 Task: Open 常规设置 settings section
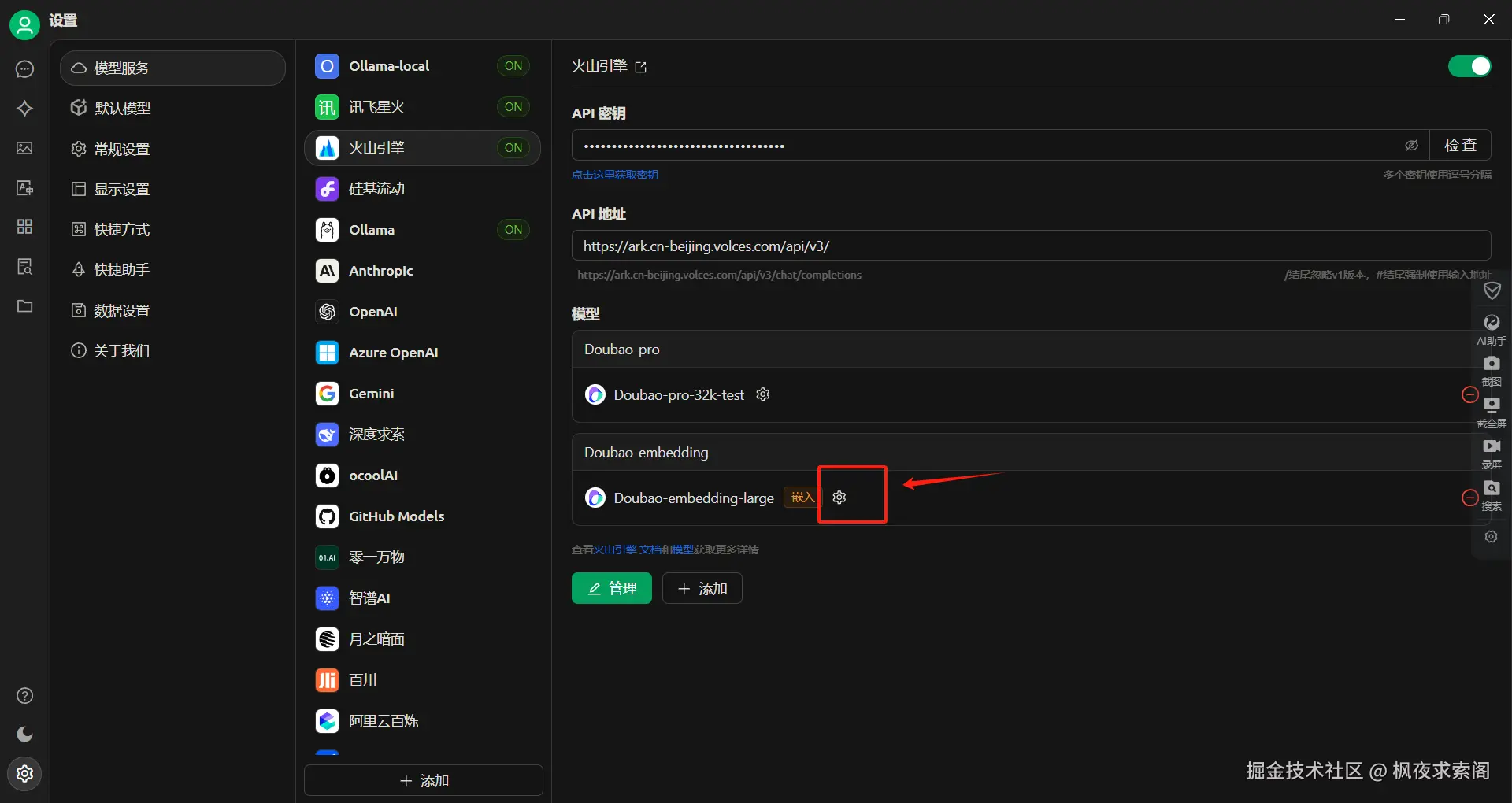(x=172, y=149)
